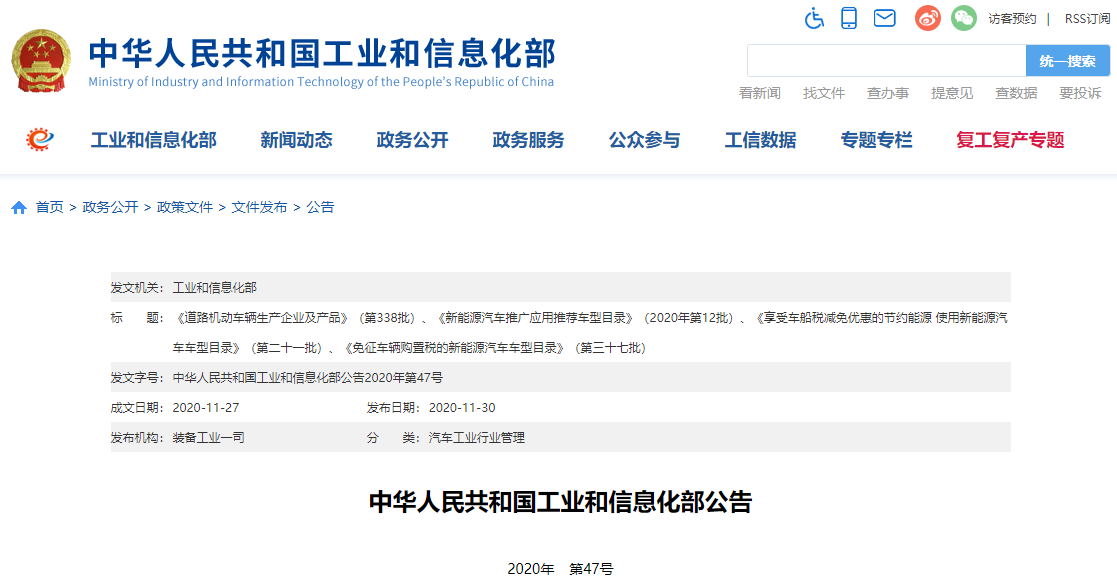
Task: Visit the ministry's Weibo account icon
Action: (x=926, y=18)
